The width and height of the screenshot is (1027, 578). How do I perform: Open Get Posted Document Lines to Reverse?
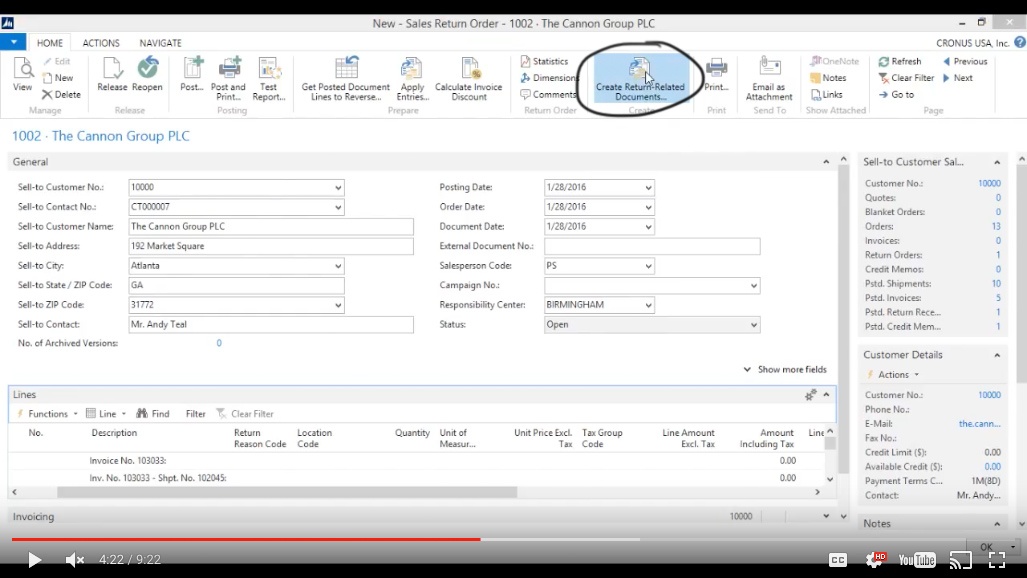click(x=346, y=79)
